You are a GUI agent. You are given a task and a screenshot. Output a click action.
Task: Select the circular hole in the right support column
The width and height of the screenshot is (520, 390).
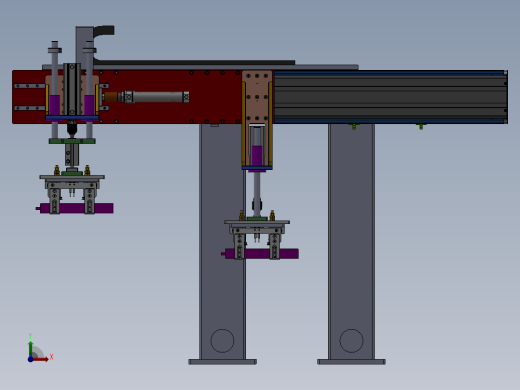(351, 341)
